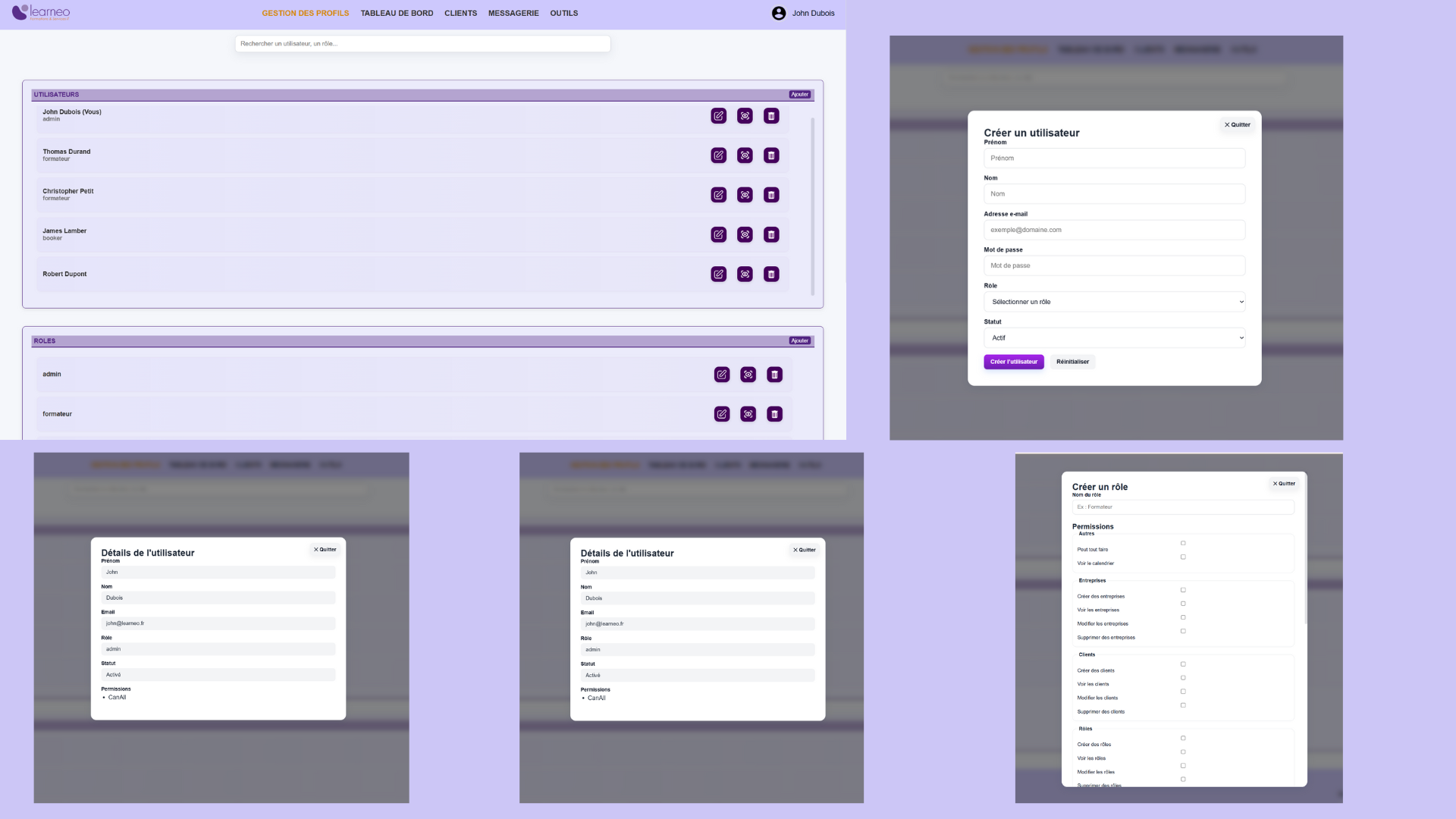Click Ajouter in the UTILISATEURS header

pyautogui.click(x=799, y=95)
